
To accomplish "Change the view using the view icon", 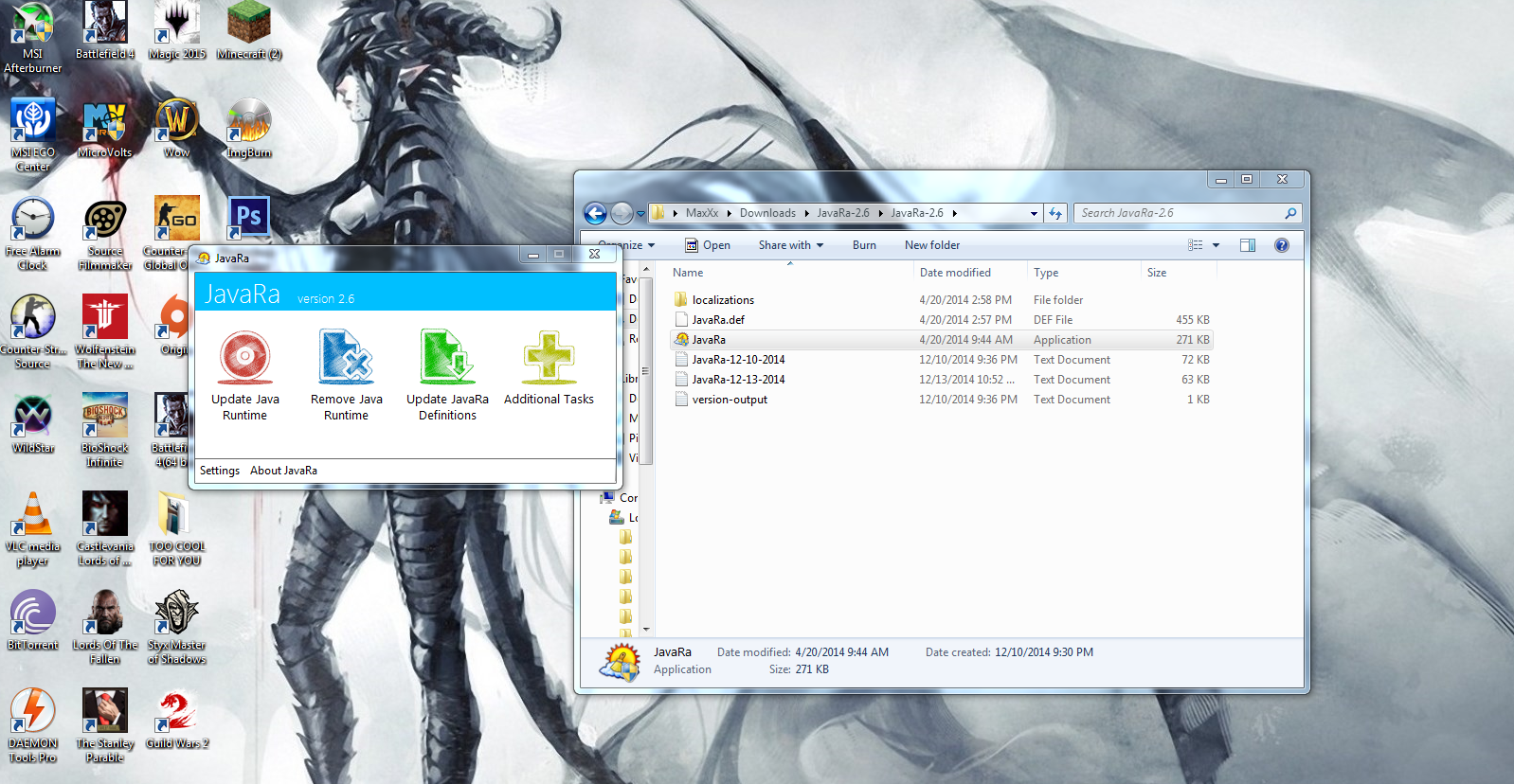I will point(1196,245).
